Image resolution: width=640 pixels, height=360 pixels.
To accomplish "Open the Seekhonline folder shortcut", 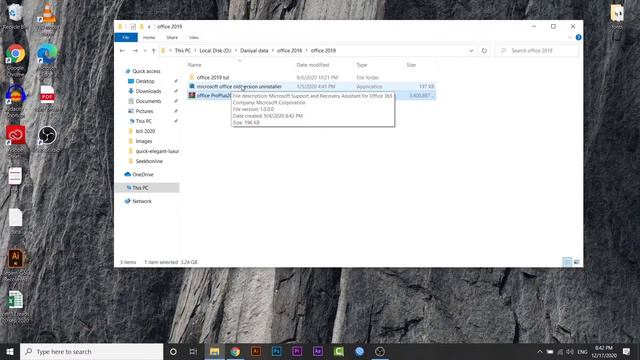I will point(149,161).
